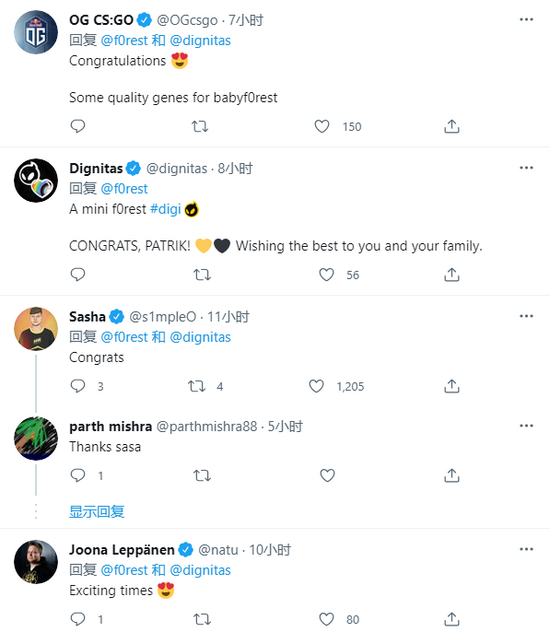Share the OG CS:GO tweet

451,127
